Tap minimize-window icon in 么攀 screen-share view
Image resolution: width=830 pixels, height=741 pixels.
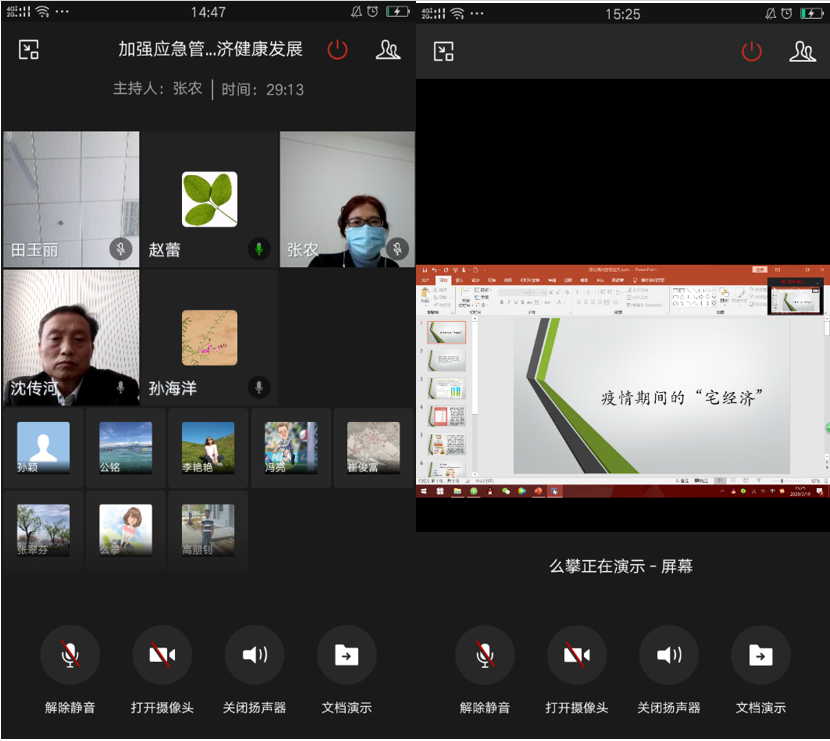click(443, 52)
